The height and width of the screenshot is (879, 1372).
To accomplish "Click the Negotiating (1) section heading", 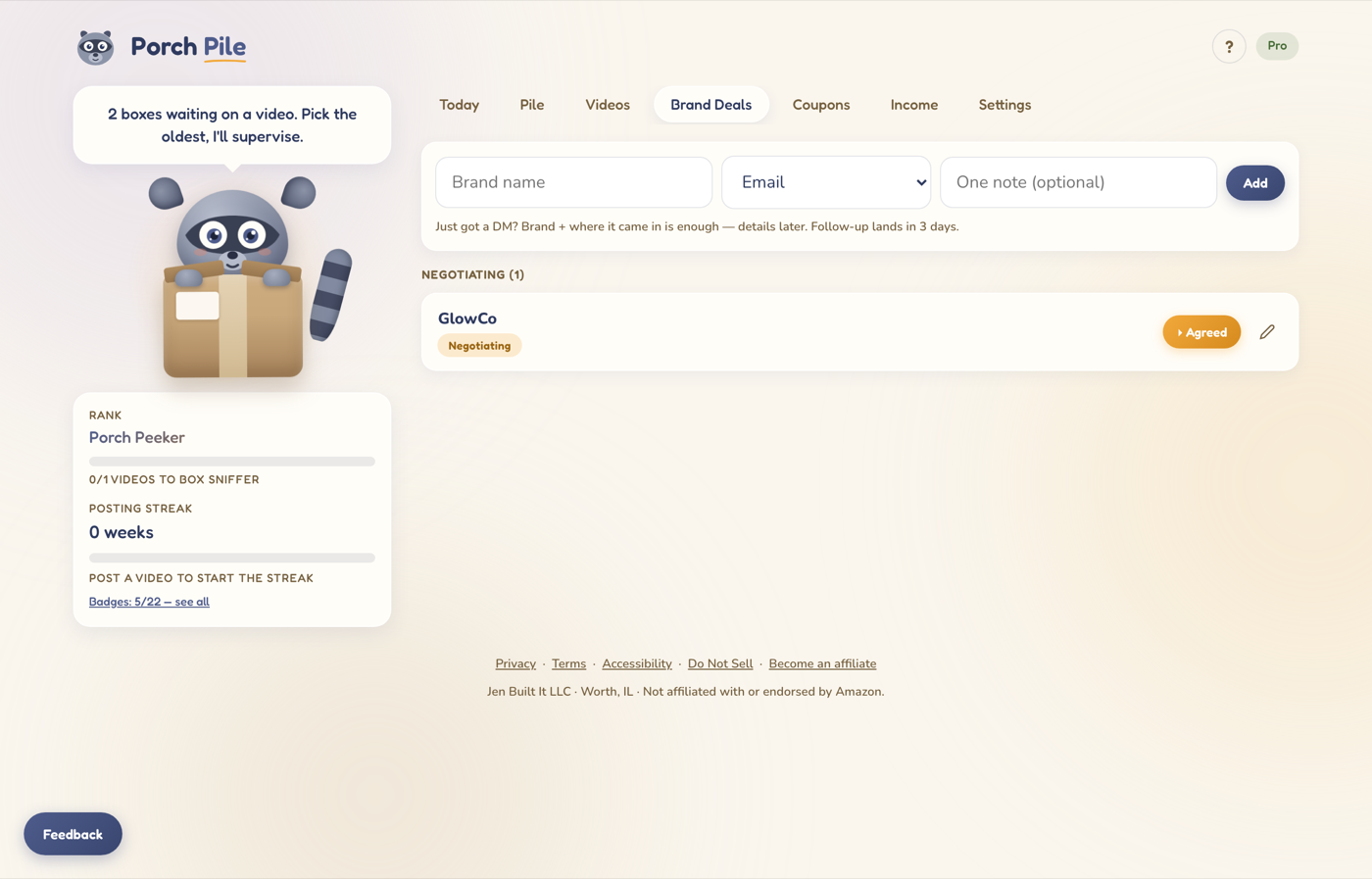I will pyautogui.click(x=473, y=274).
